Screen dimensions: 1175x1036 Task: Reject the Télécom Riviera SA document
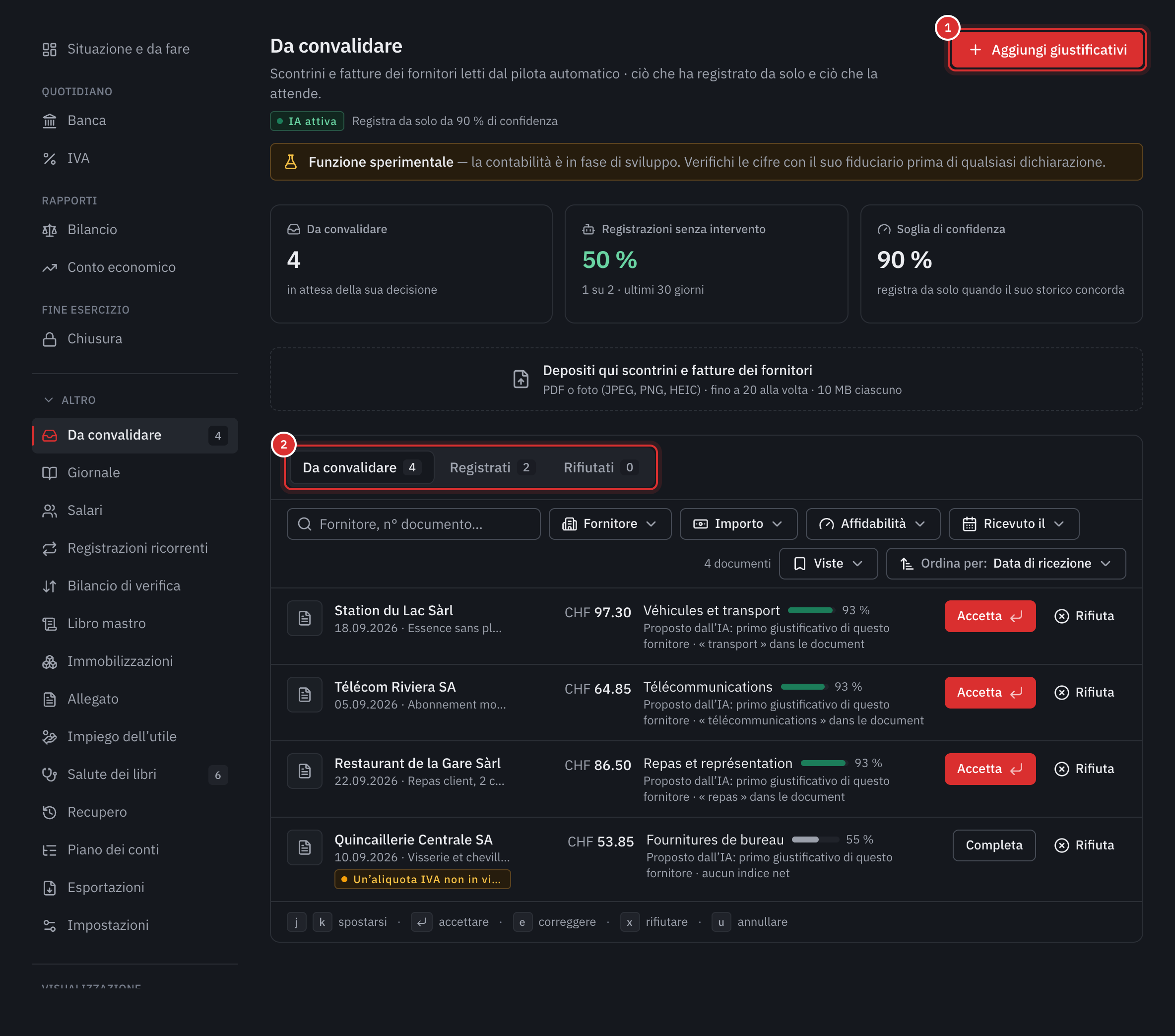point(1084,692)
